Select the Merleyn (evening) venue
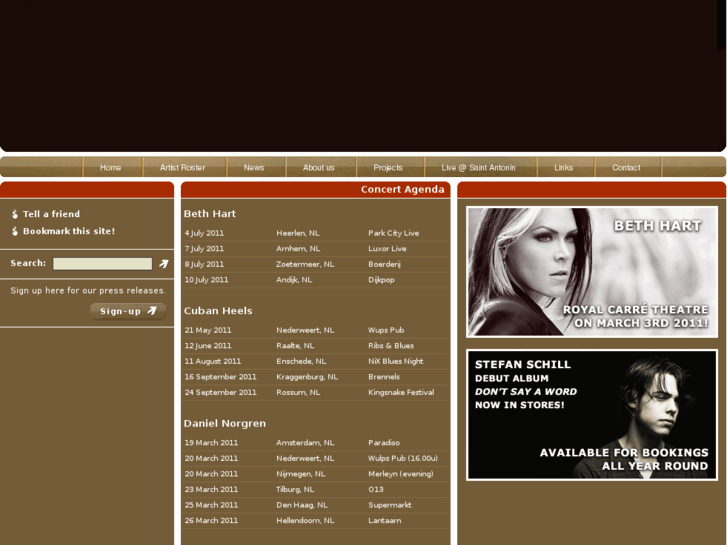Screen dimensions: 727x545 401,474
